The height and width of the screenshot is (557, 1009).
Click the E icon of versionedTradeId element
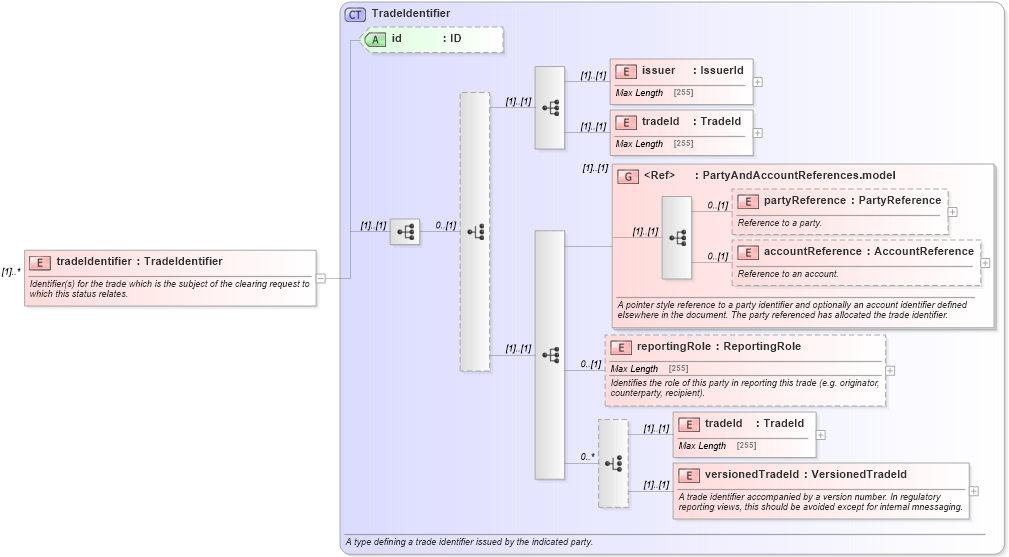[x=689, y=475]
